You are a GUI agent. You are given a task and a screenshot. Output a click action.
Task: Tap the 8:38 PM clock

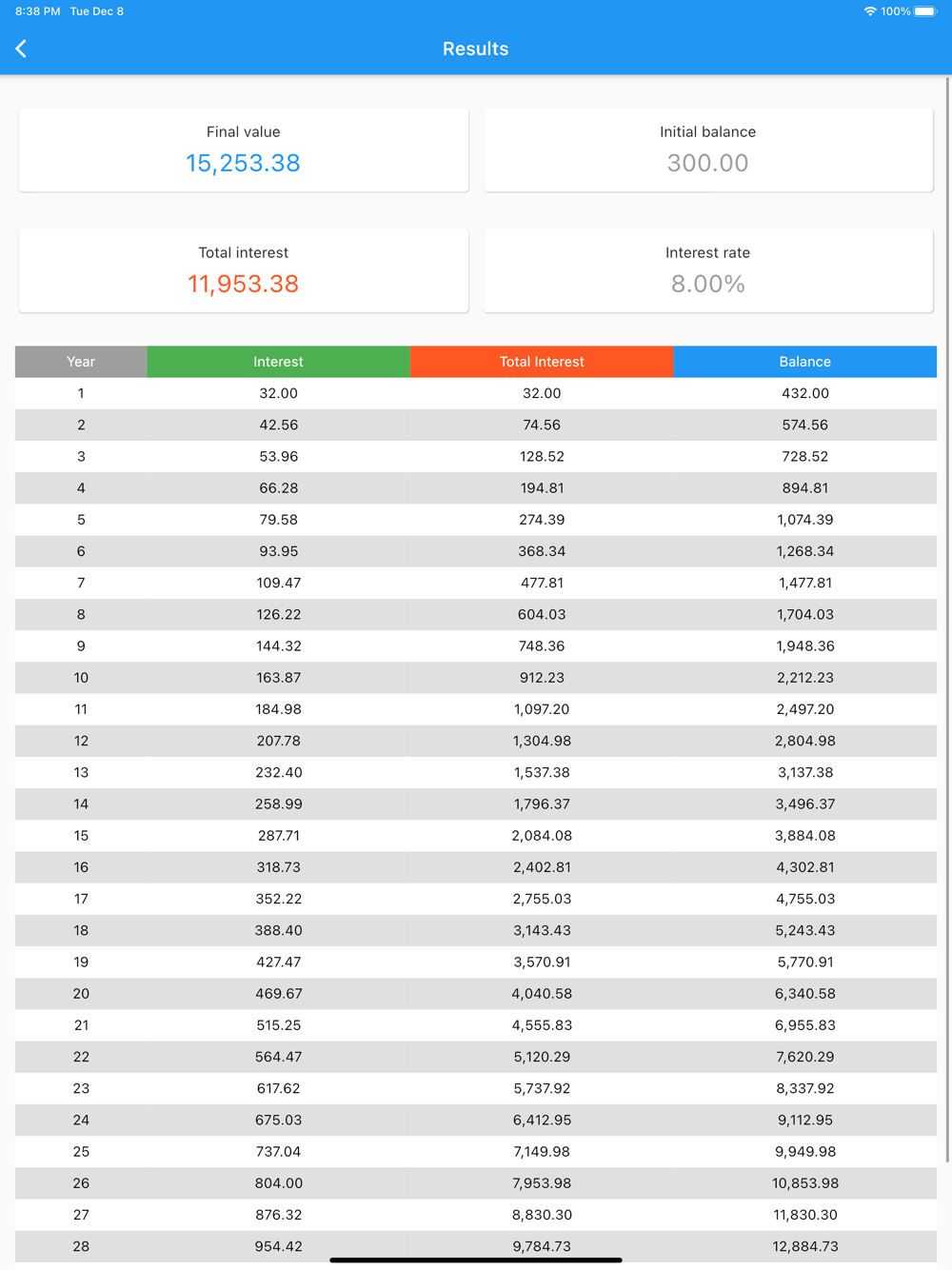(38, 11)
